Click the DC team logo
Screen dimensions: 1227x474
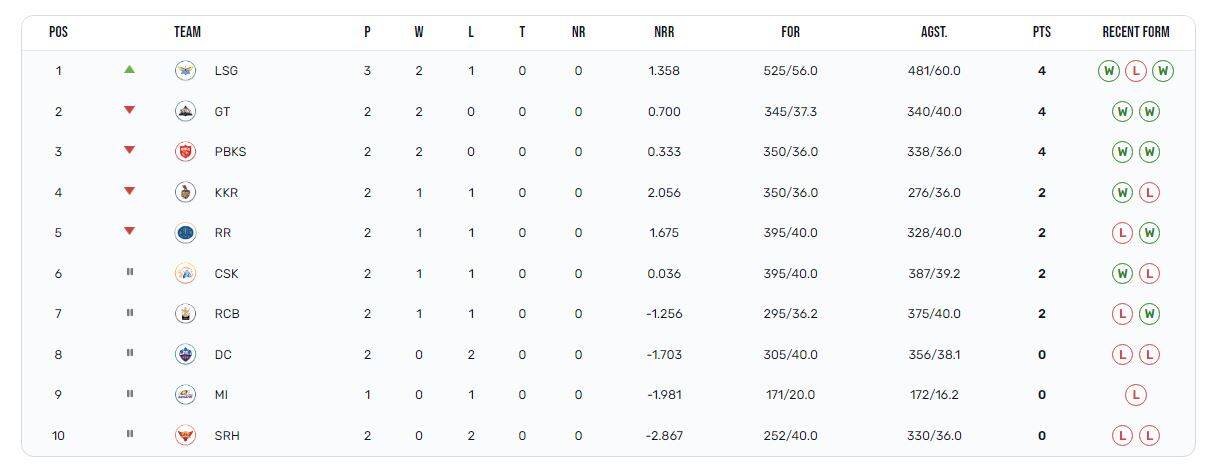(x=185, y=355)
